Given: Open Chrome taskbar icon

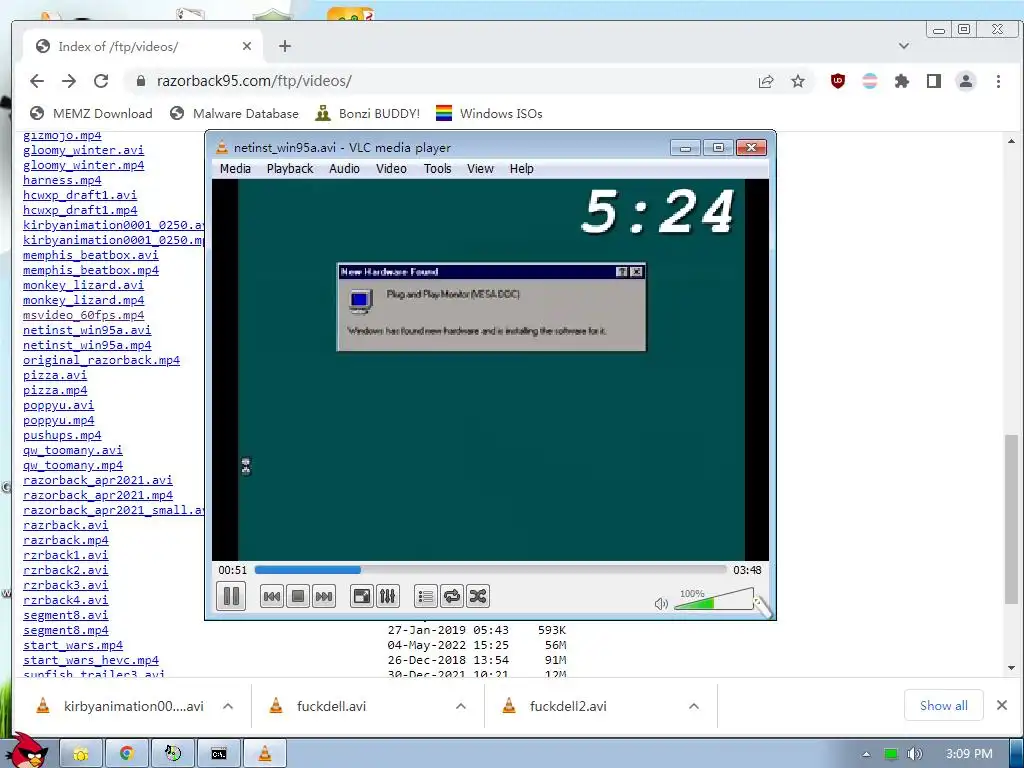Looking at the screenshot, I should [x=127, y=754].
